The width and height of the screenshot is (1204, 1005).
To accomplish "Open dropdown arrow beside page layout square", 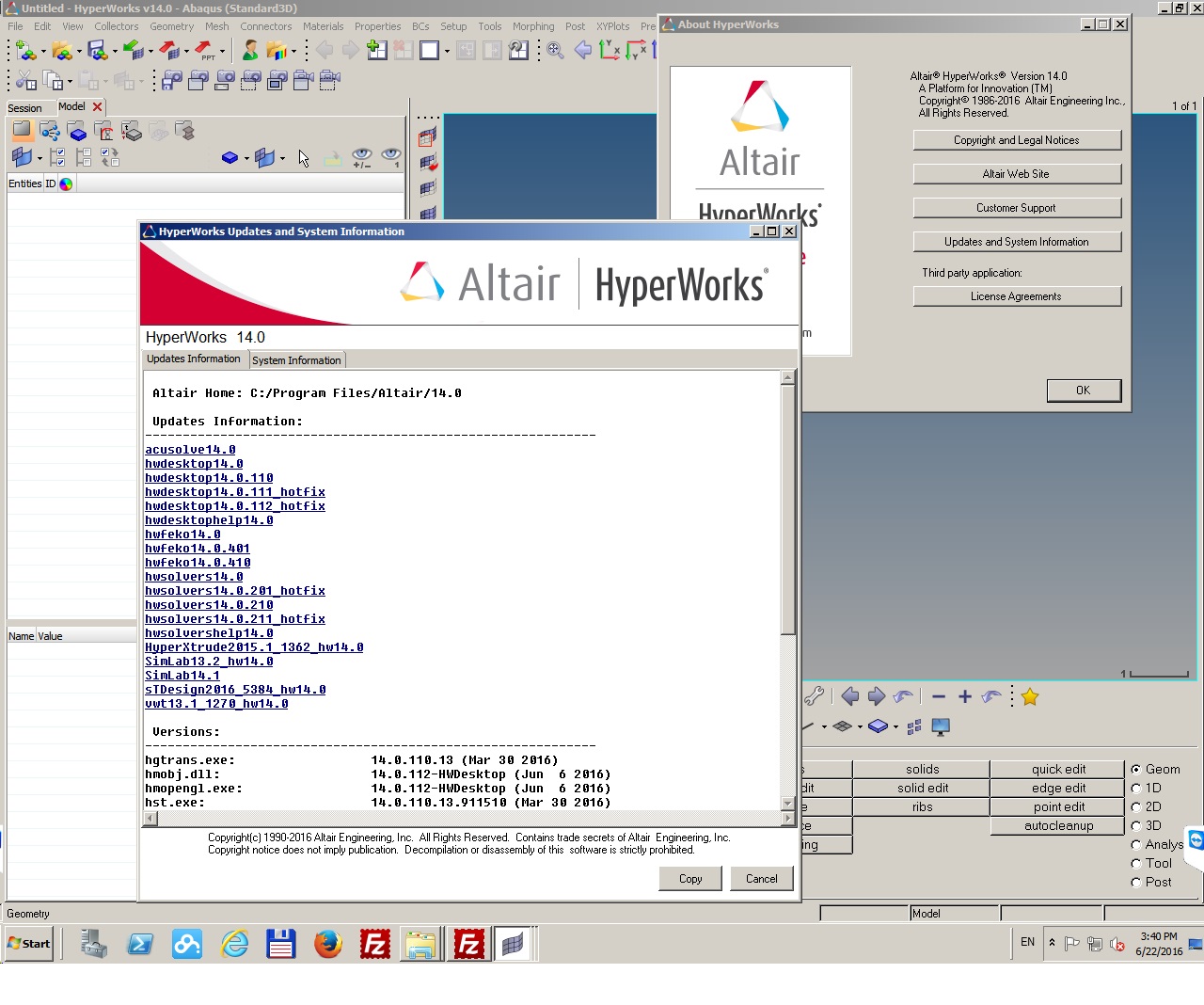I will pos(447,52).
